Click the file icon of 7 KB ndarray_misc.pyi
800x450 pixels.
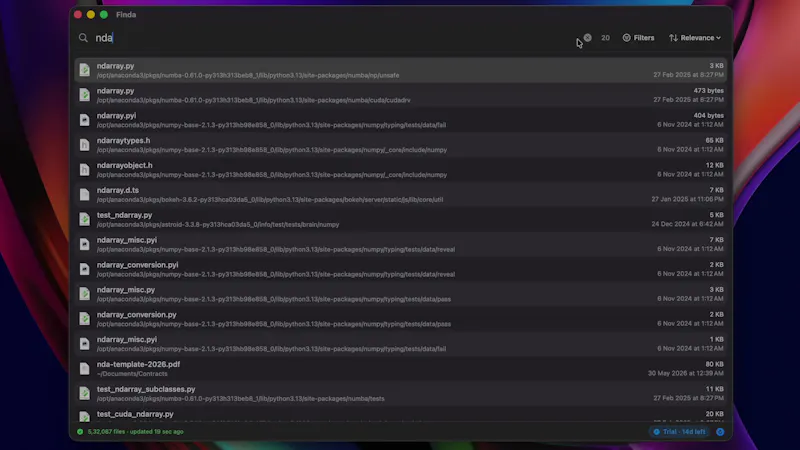(85, 244)
